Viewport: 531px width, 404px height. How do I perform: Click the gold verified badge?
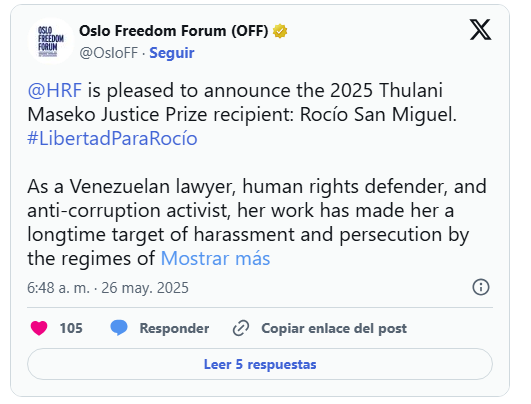tap(280, 31)
